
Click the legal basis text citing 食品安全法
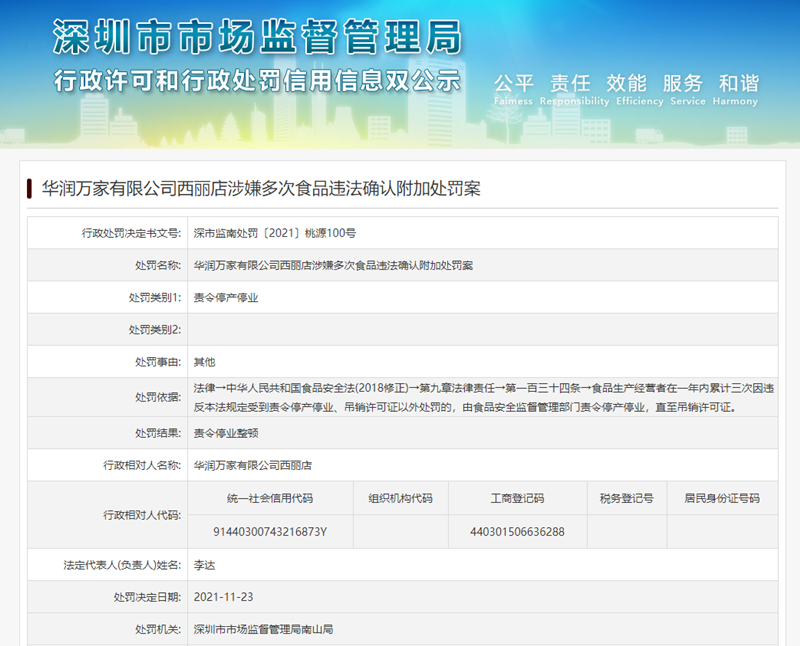tap(484, 397)
